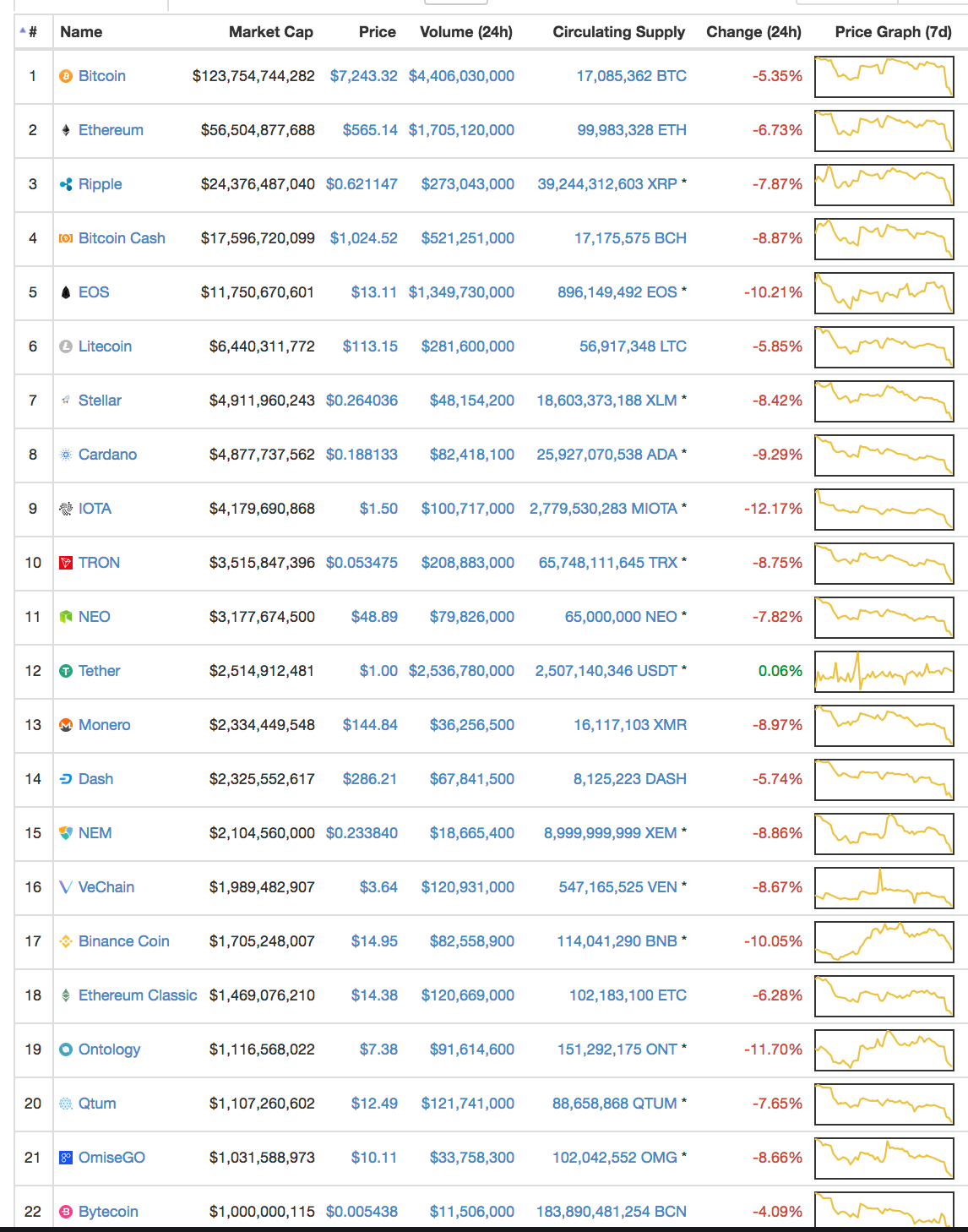Sort by Volume (24h) column header

(466, 32)
